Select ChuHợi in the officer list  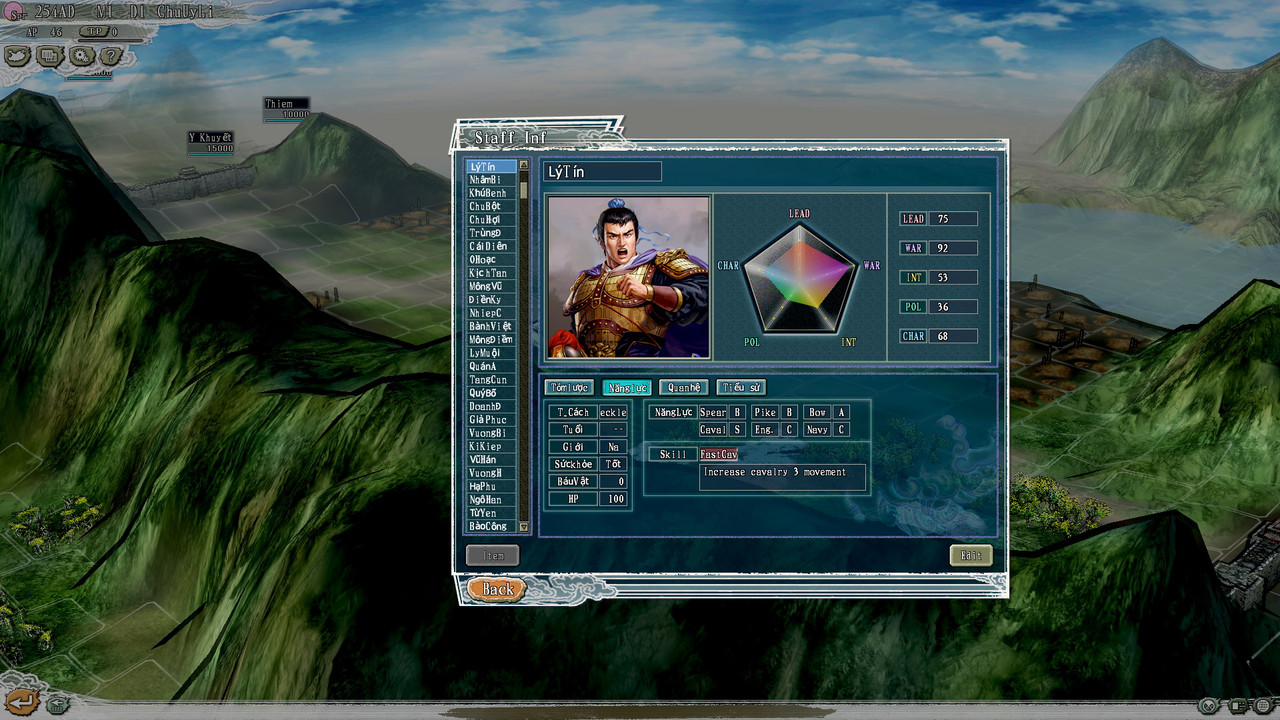tap(491, 220)
